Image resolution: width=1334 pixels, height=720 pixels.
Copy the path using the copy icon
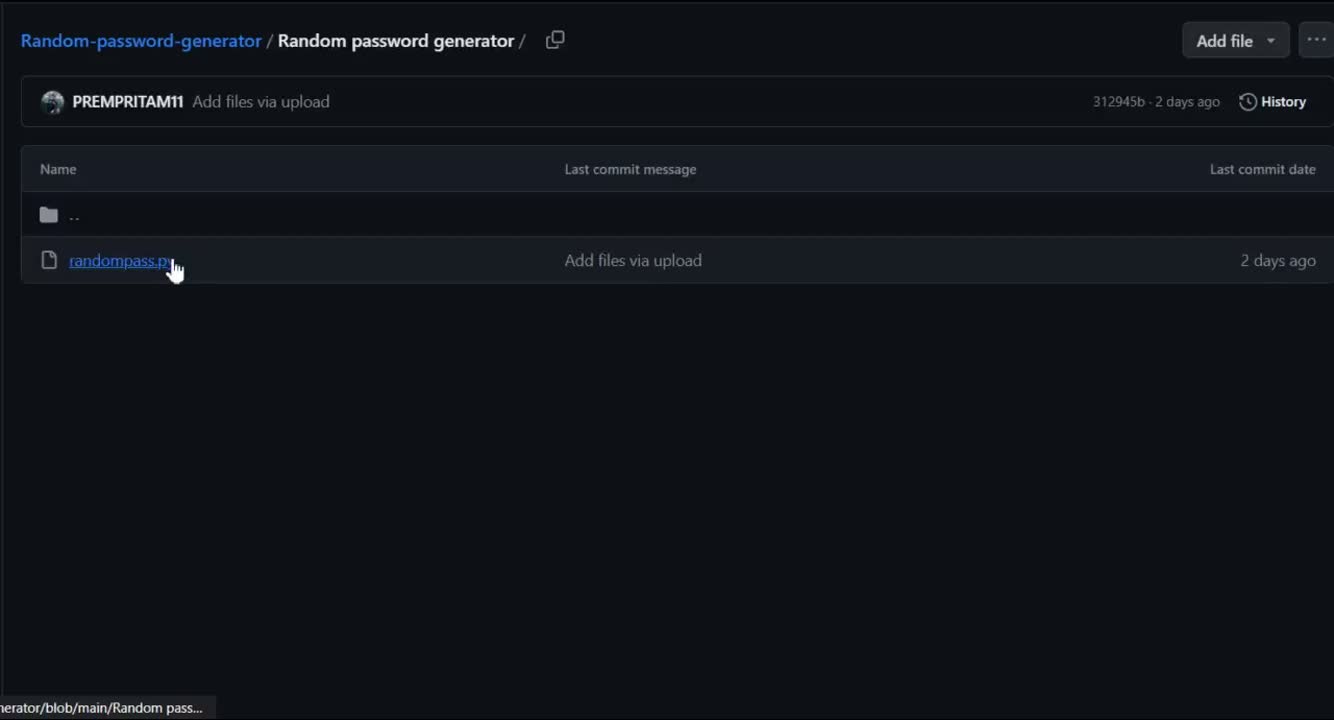tap(555, 40)
